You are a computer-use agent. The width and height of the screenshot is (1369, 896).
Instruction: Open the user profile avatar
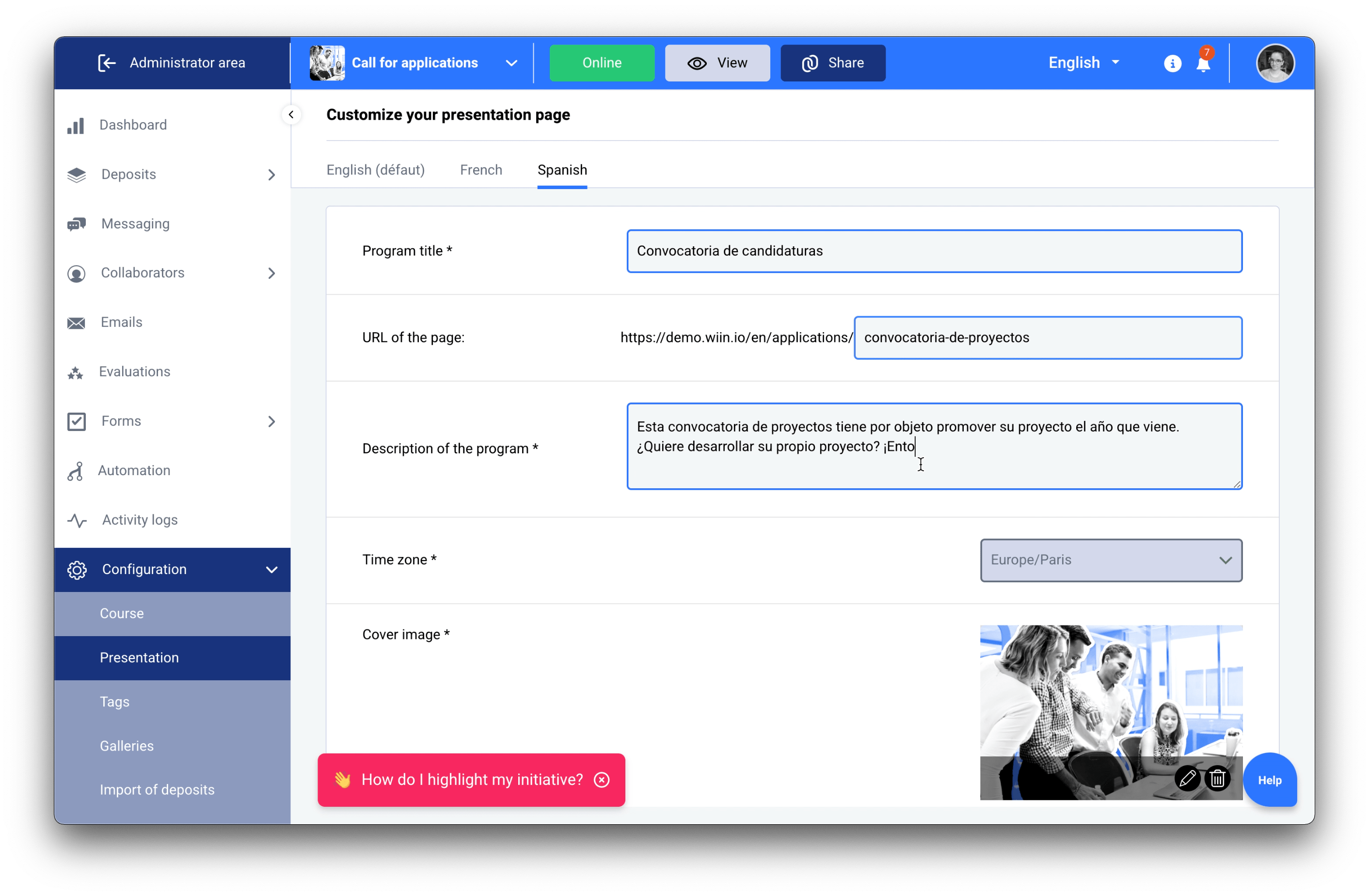tap(1274, 63)
